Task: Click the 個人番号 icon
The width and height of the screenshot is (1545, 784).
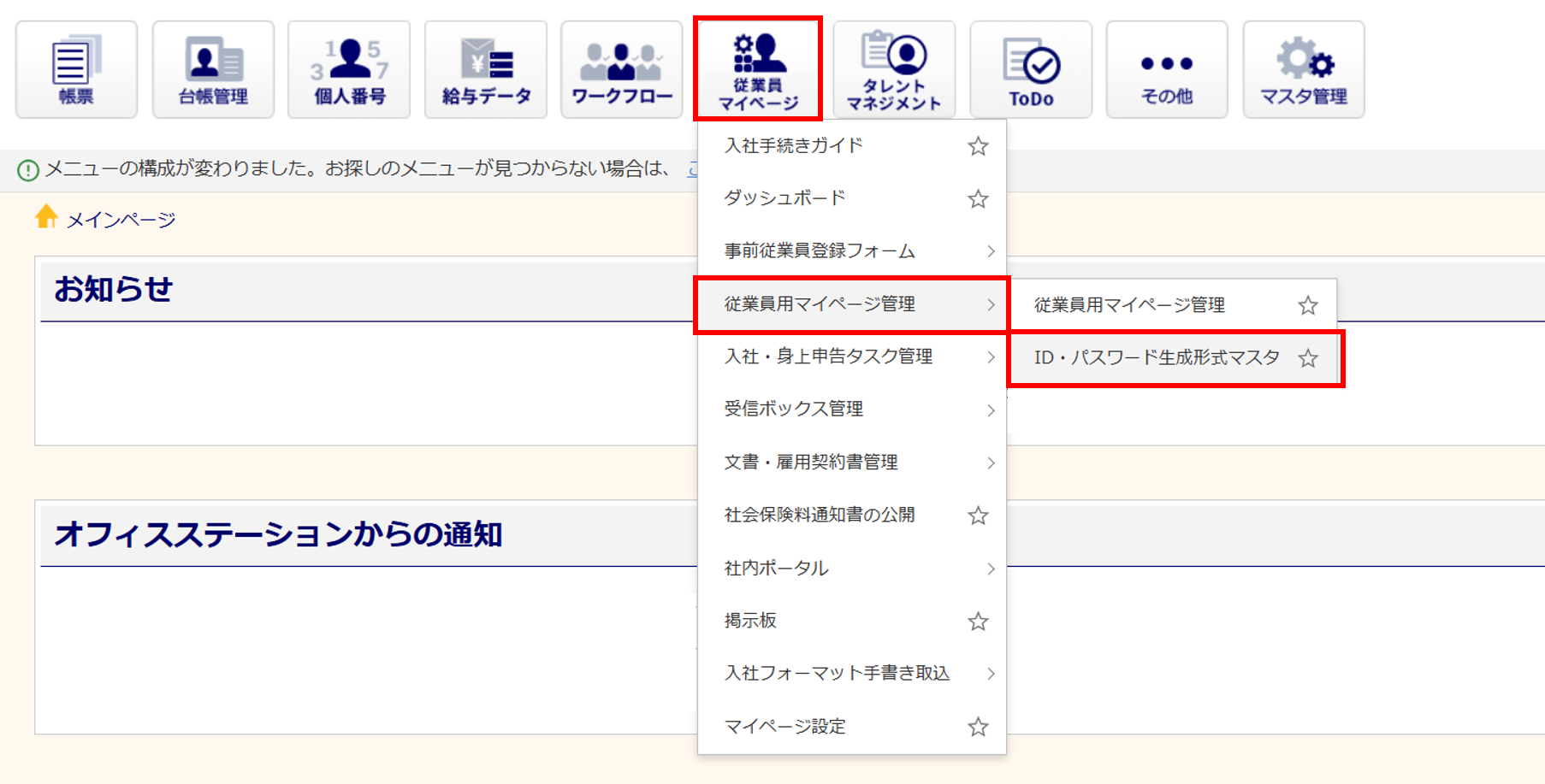Action: coord(349,69)
